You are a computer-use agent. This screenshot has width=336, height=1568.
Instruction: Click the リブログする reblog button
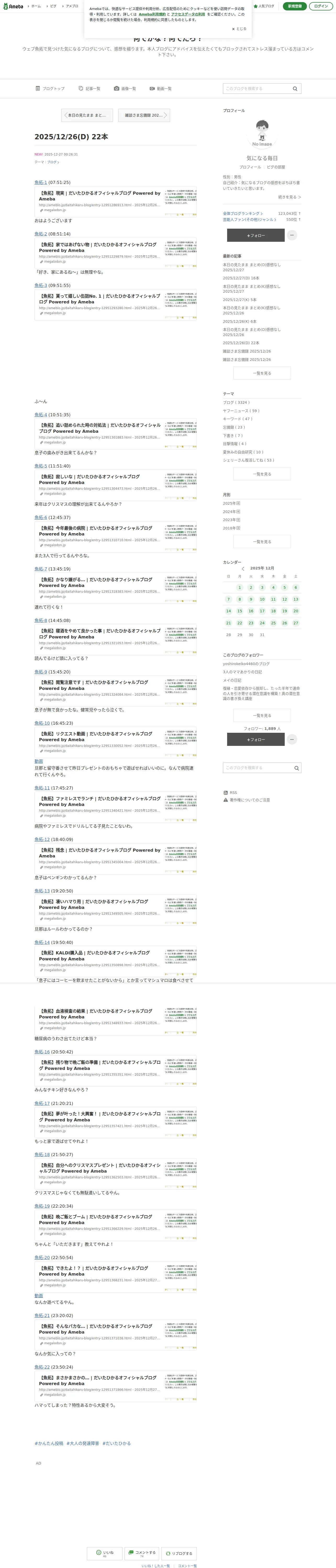(x=179, y=1553)
